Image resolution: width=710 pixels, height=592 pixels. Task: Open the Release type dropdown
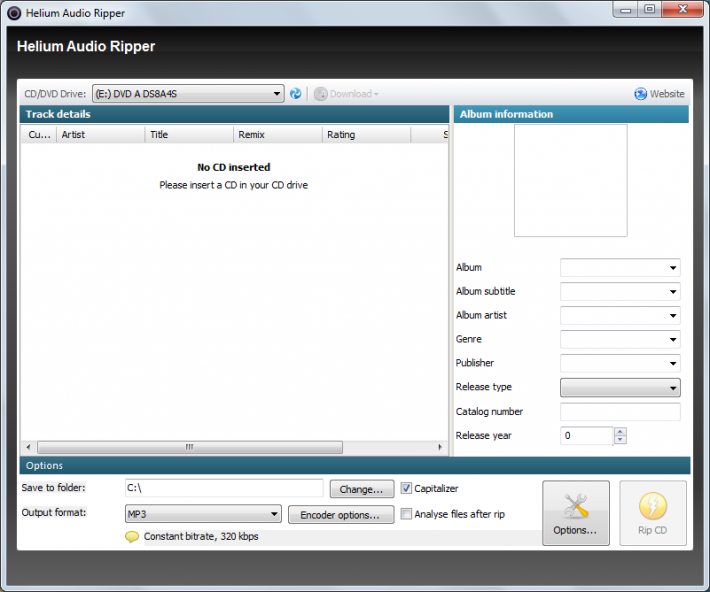click(620, 388)
